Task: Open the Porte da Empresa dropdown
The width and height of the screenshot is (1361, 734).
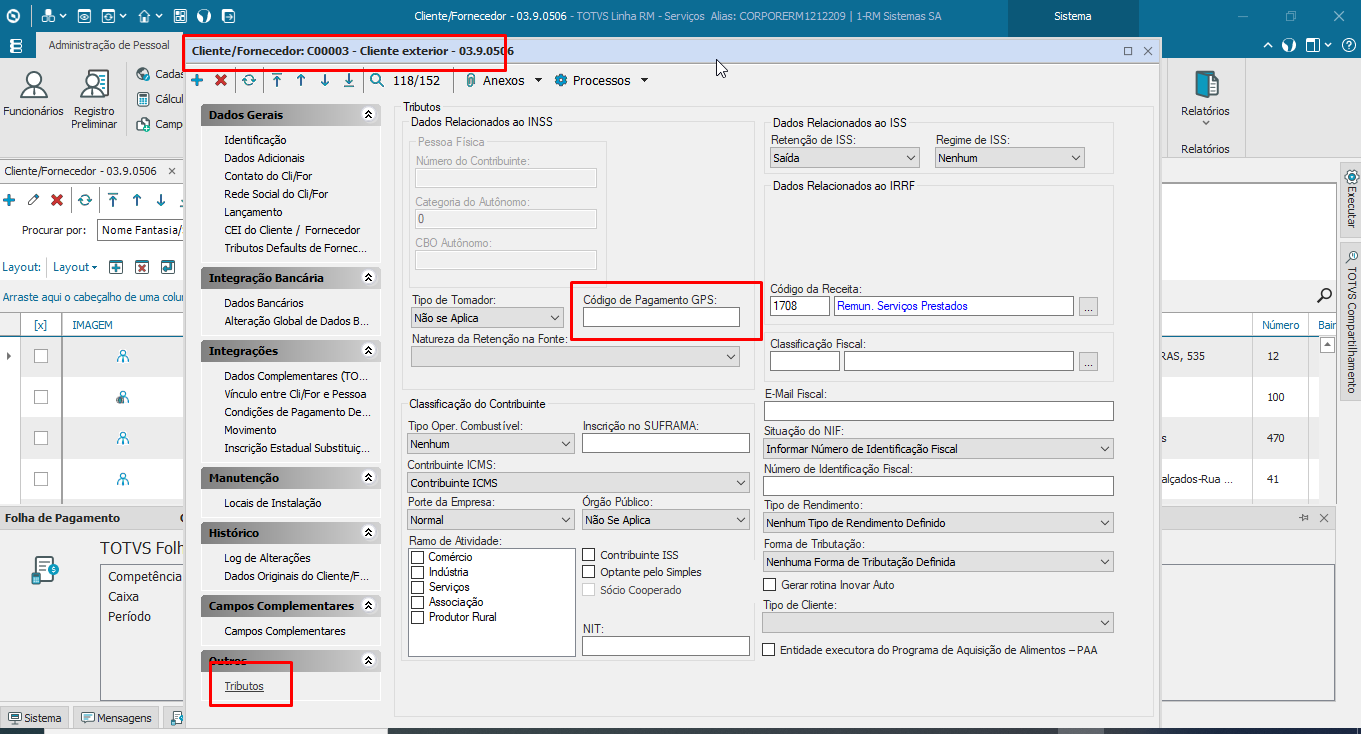Action: pyautogui.click(x=490, y=520)
